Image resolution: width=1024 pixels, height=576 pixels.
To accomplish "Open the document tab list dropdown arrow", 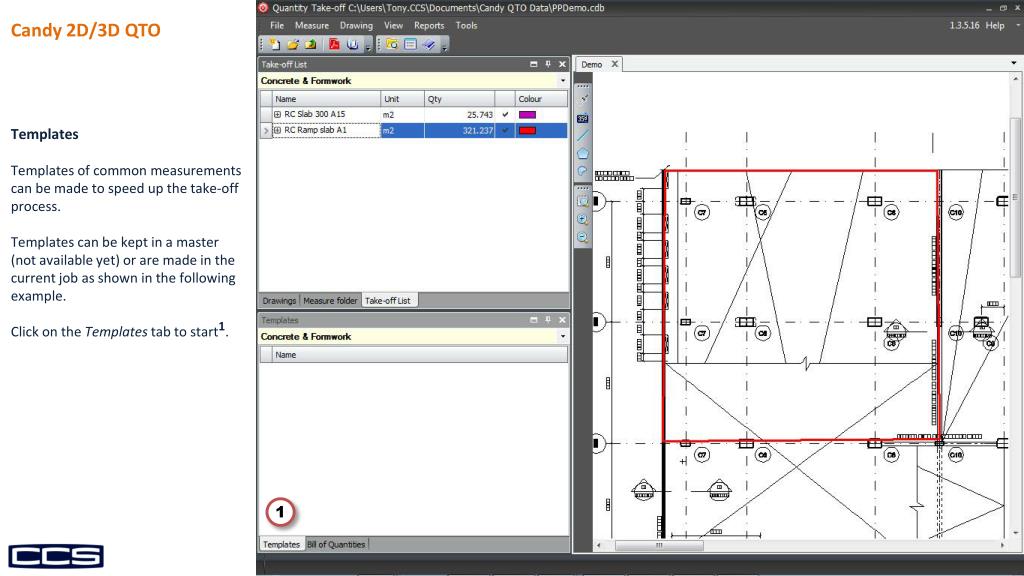I will (x=1014, y=63).
